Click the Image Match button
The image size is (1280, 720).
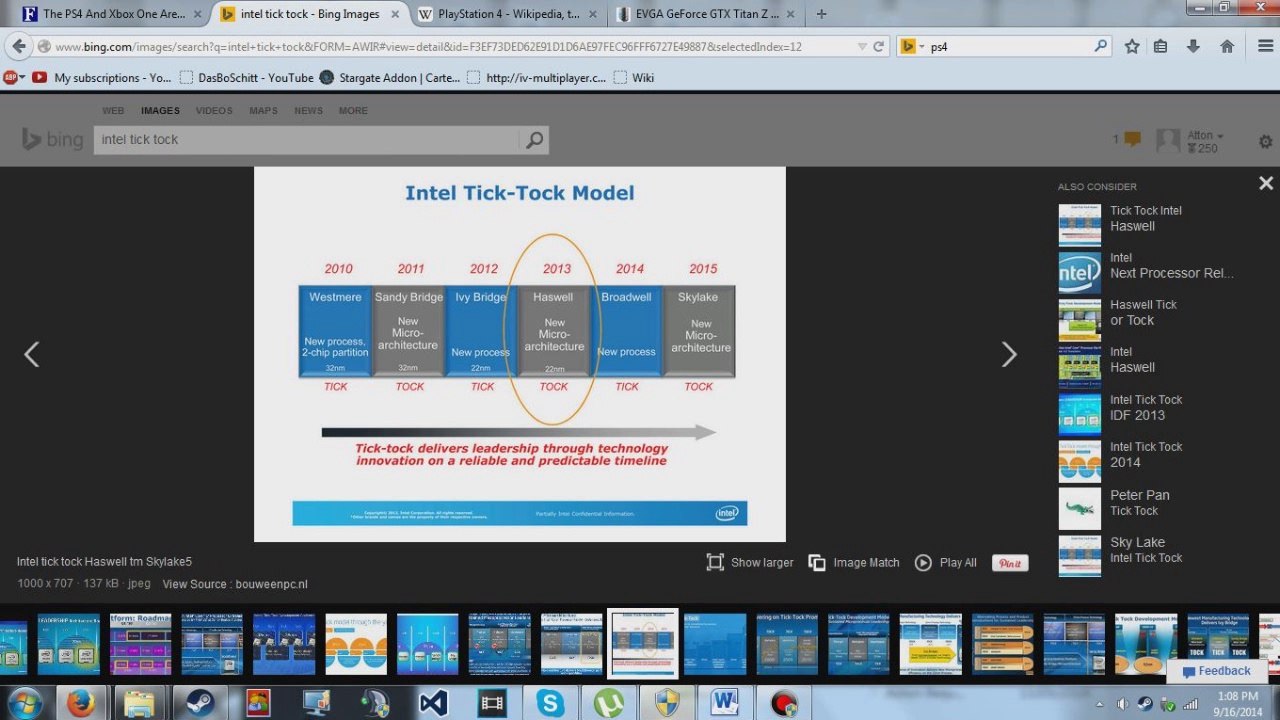tap(854, 563)
